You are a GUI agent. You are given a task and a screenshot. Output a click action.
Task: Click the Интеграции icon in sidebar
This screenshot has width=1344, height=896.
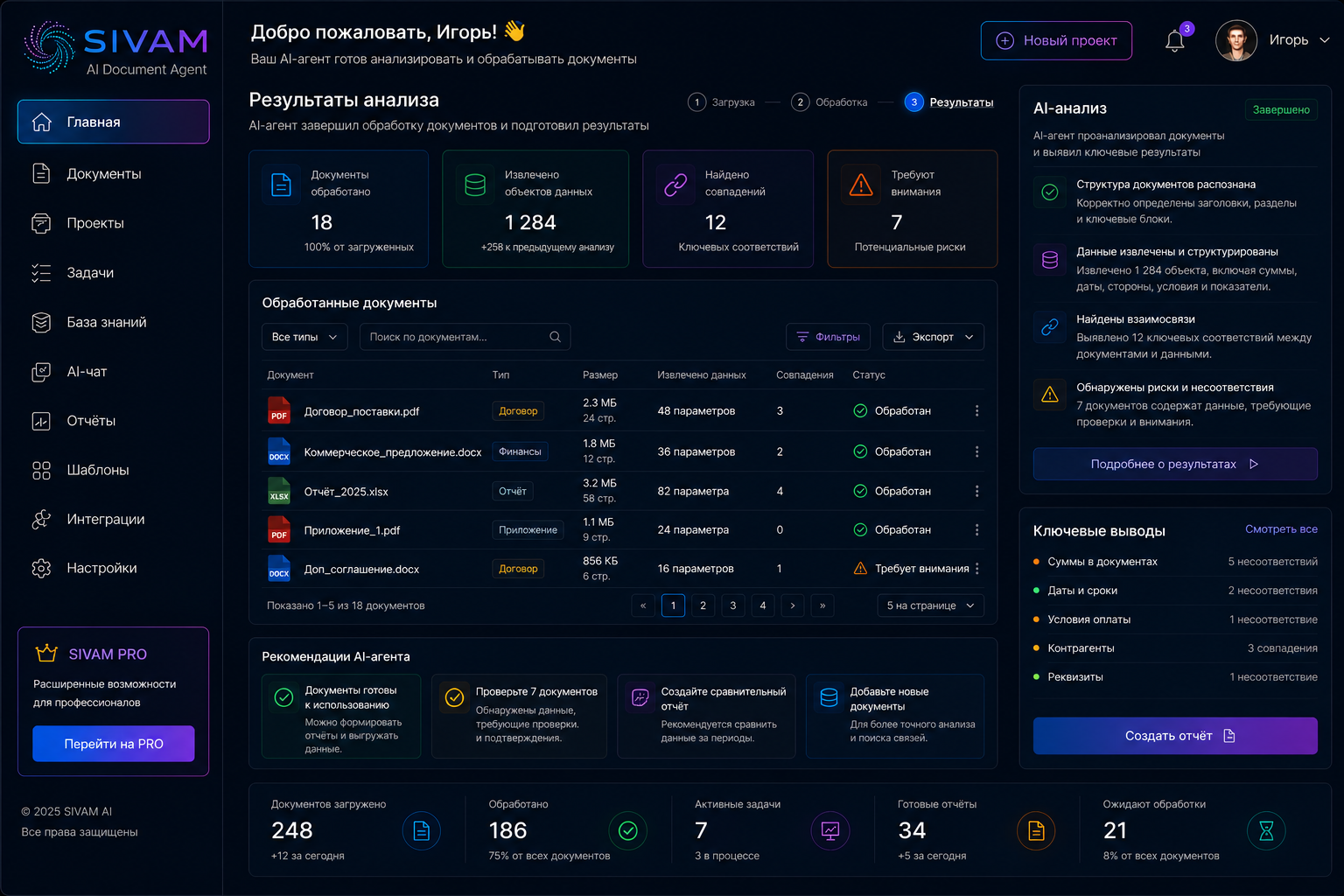point(41,519)
